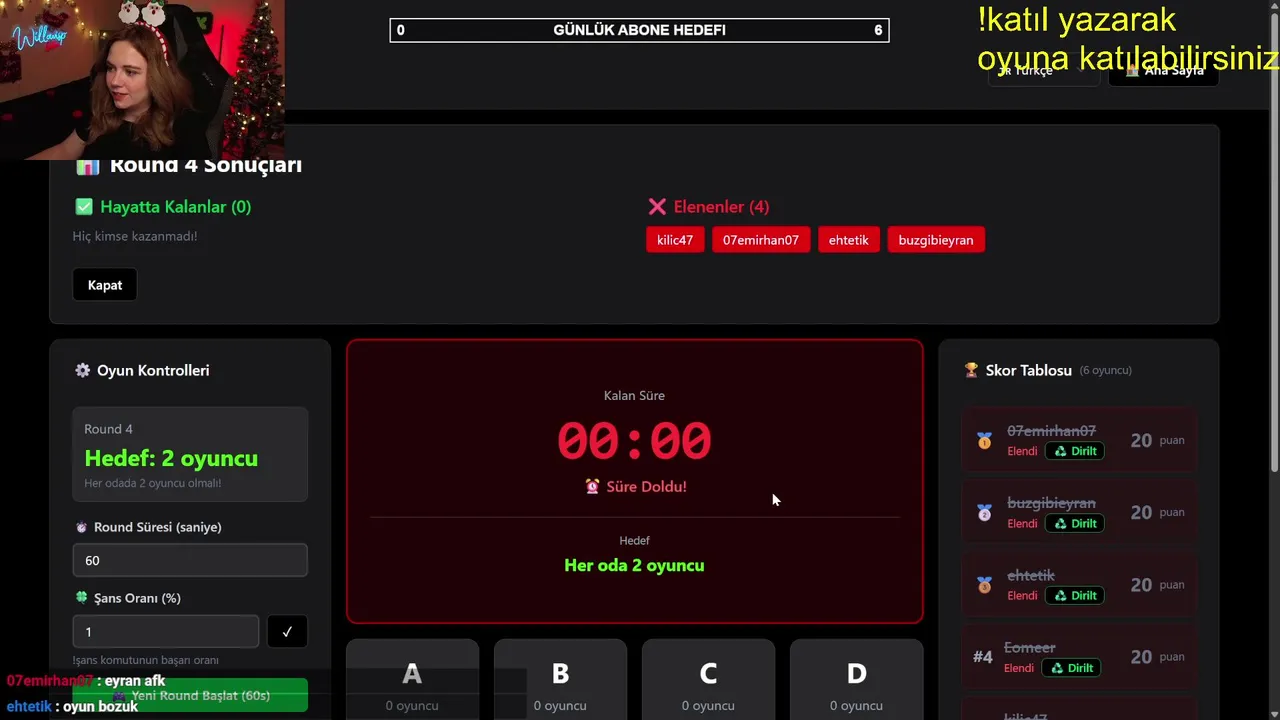Select room A card
Viewport: 1280px width, 720px height.
click(412, 680)
